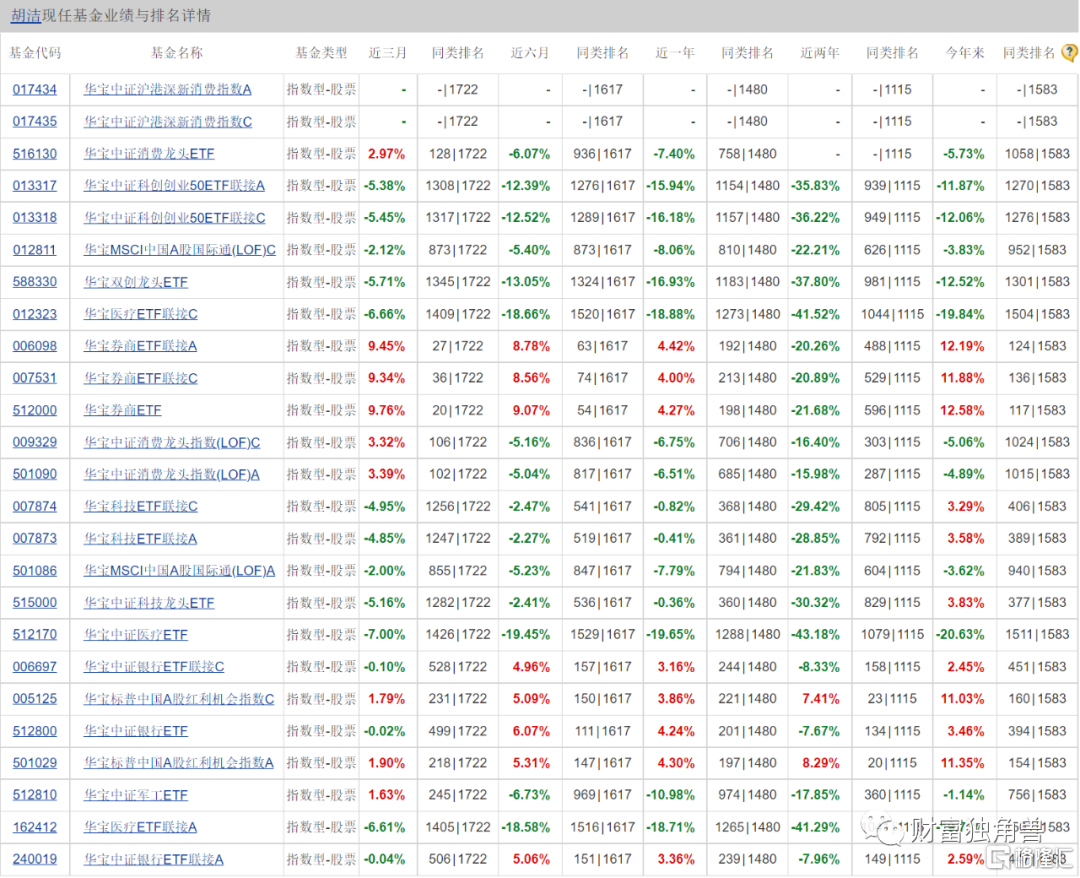Image resolution: width=1080 pixels, height=878 pixels.
Task: Follow fund code link 501090
Action: tap(34, 474)
